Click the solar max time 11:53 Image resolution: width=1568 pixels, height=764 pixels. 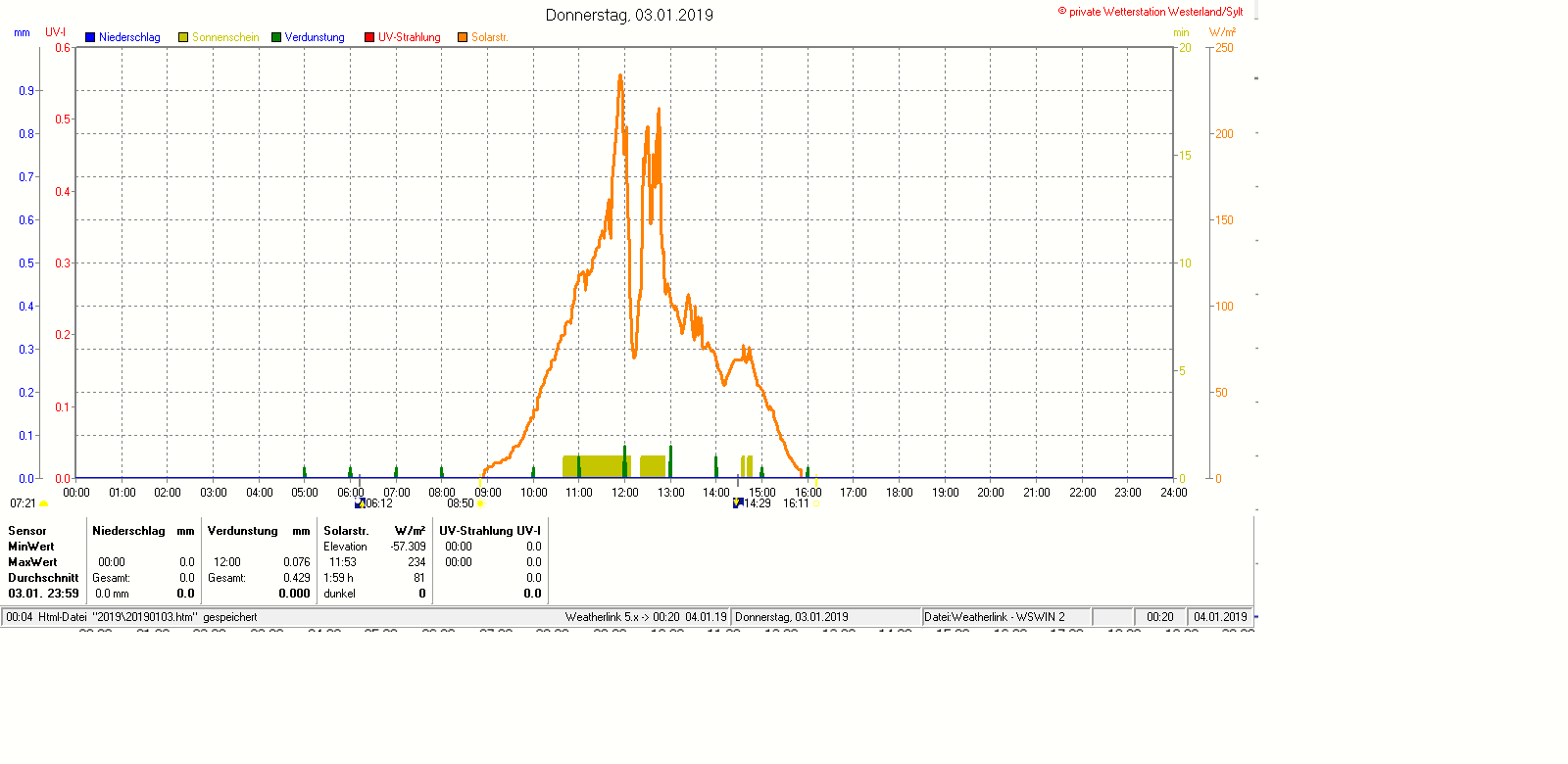pyautogui.click(x=343, y=562)
